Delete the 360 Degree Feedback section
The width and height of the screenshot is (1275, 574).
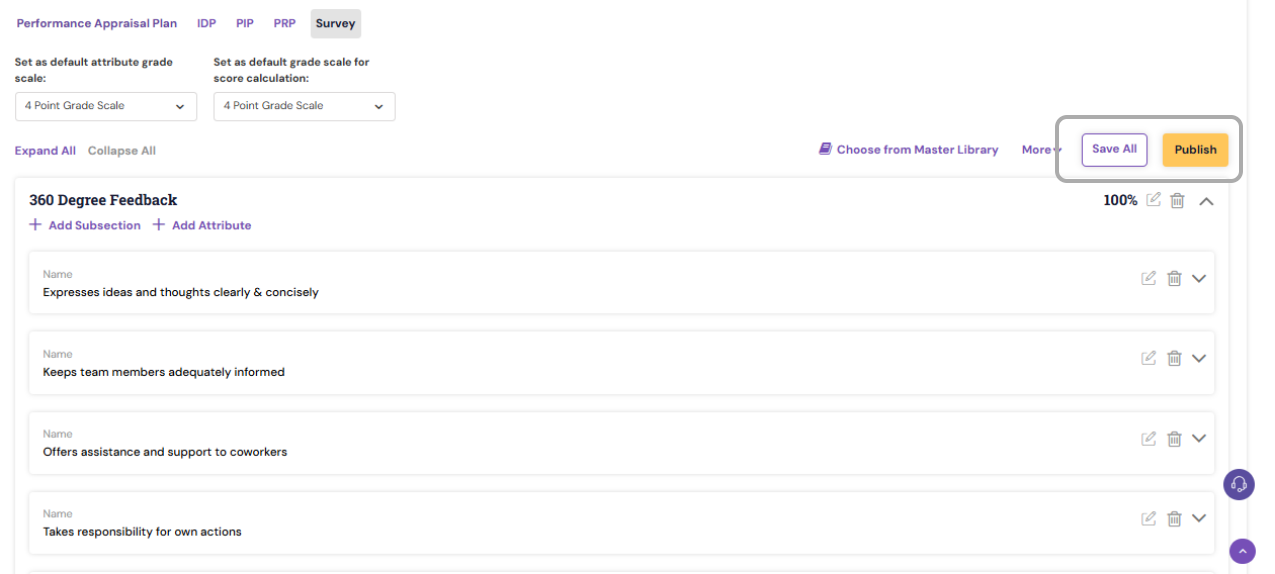tap(1178, 200)
